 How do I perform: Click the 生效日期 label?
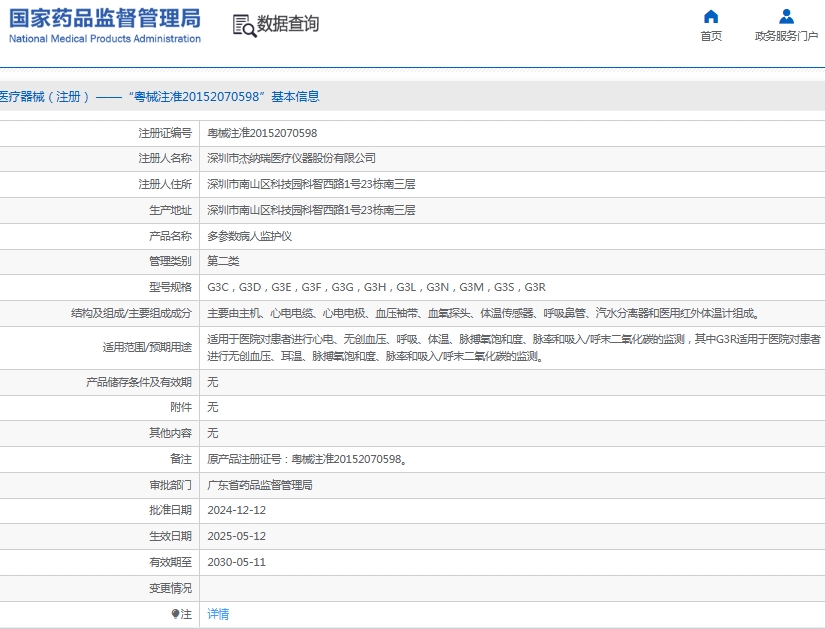coord(170,536)
